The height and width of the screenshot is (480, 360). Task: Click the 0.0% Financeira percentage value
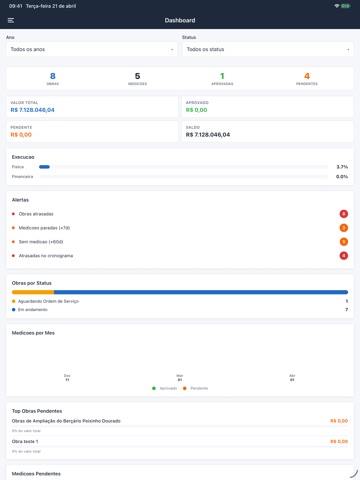342,176
